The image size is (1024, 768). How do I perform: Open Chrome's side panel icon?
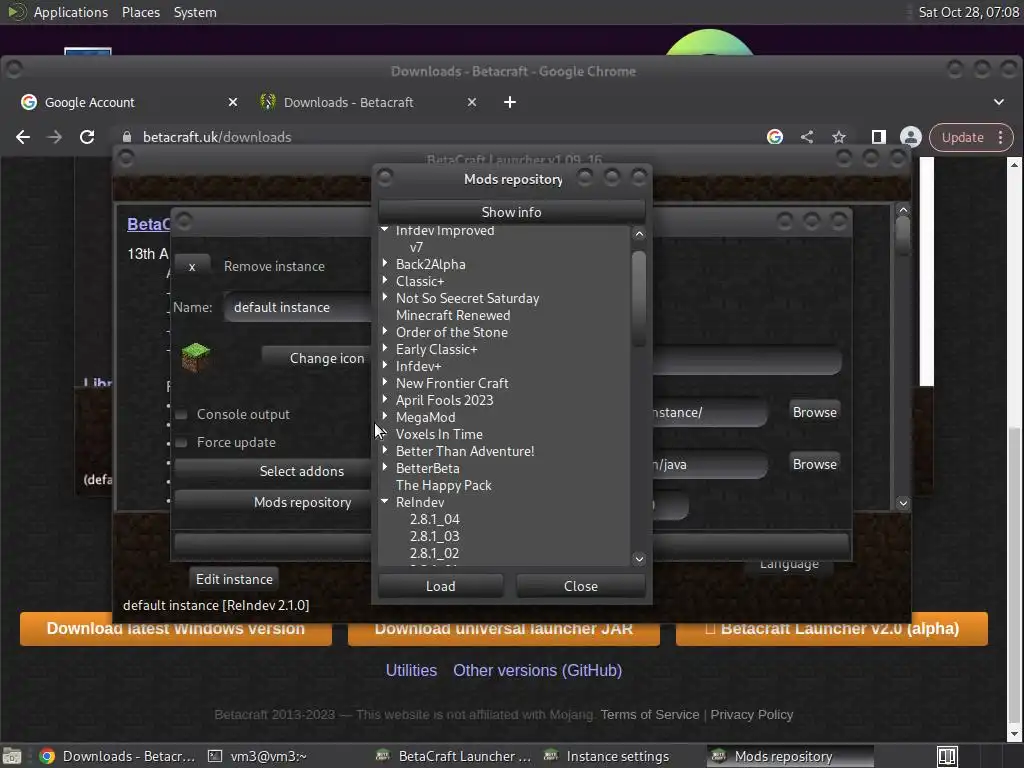pos(878,137)
